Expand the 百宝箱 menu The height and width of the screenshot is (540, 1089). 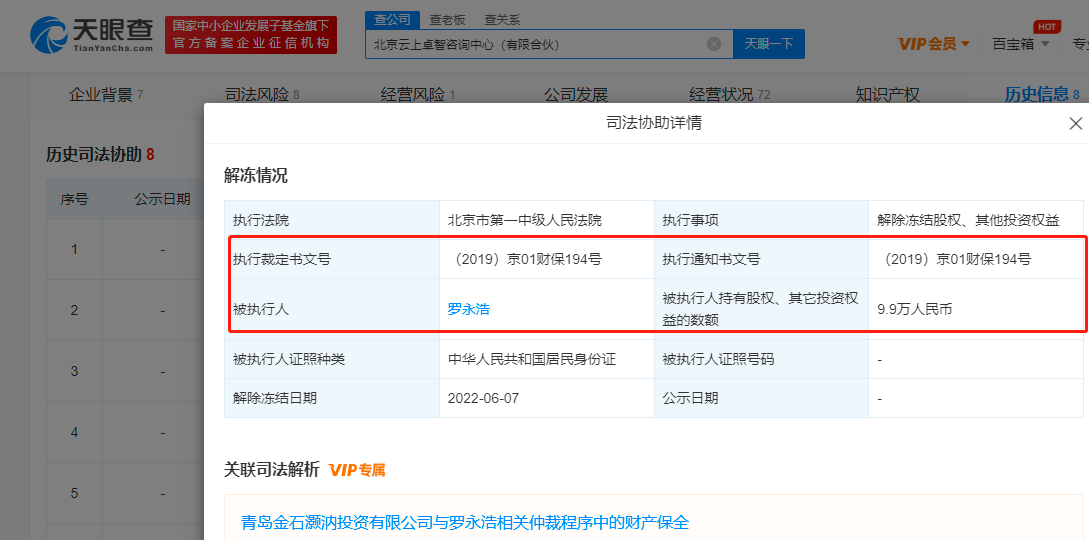point(1020,44)
